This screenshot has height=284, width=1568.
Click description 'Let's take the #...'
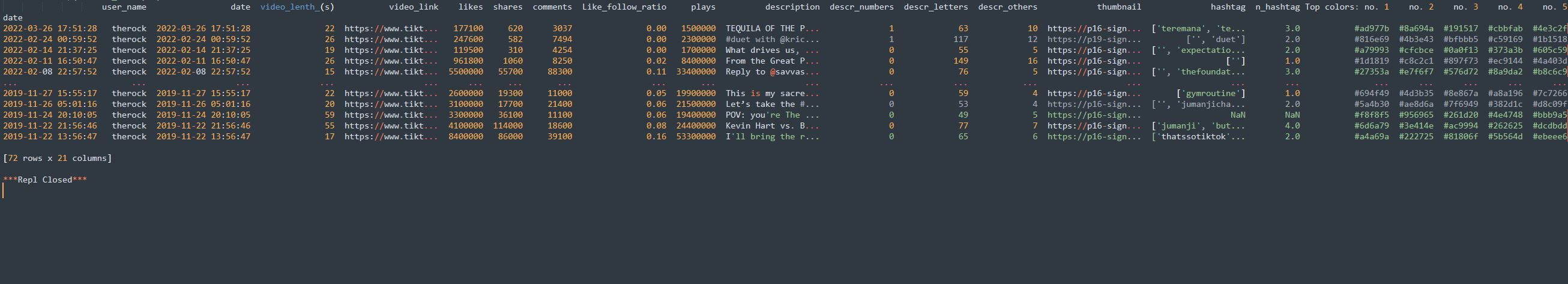click(x=773, y=104)
